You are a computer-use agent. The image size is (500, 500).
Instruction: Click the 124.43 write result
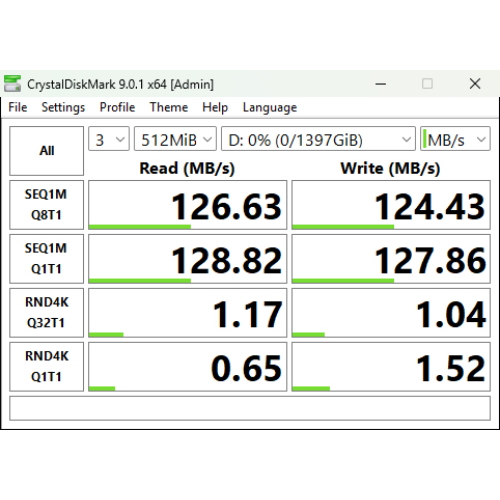[391, 205]
